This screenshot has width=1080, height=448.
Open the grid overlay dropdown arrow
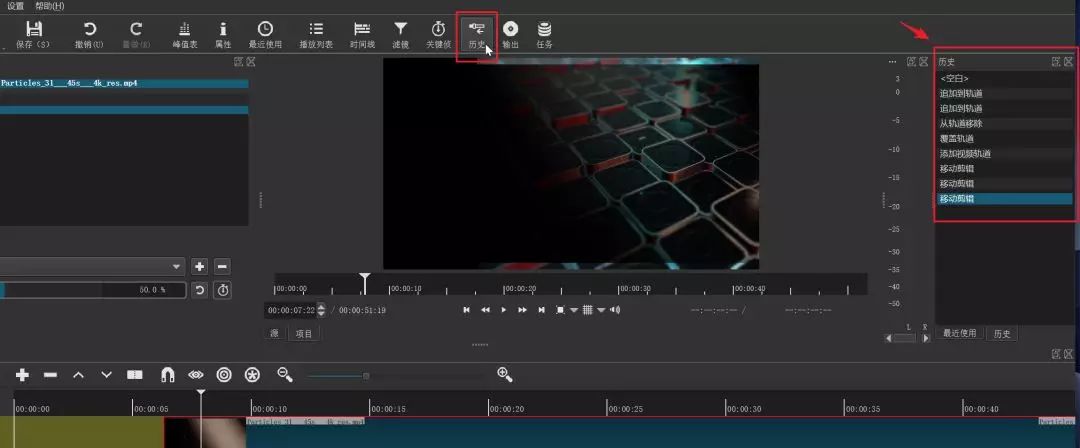pos(601,310)
